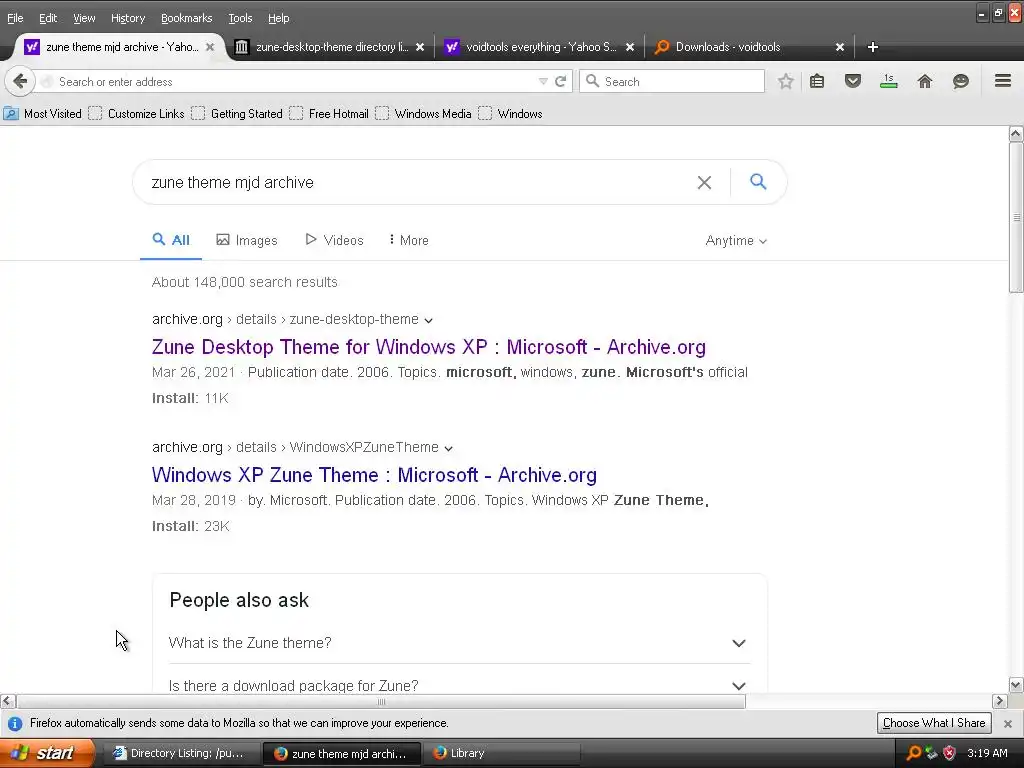Open the Free Hotmail bookmark
The height and width of the screenshot is (768, 1024).
click(329, 114)
